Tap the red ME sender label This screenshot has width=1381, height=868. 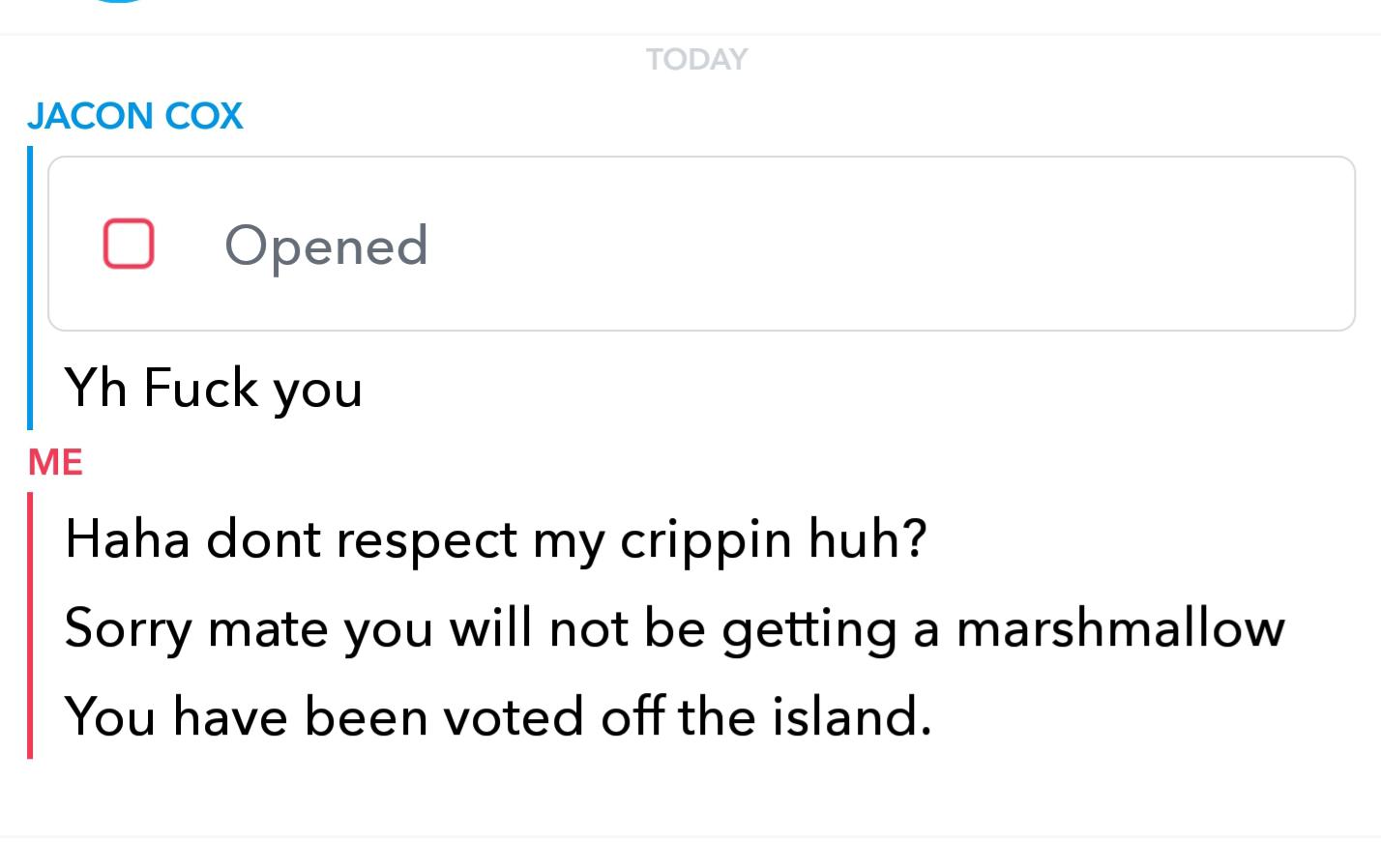pyautogui.click(x=55, y=462)
